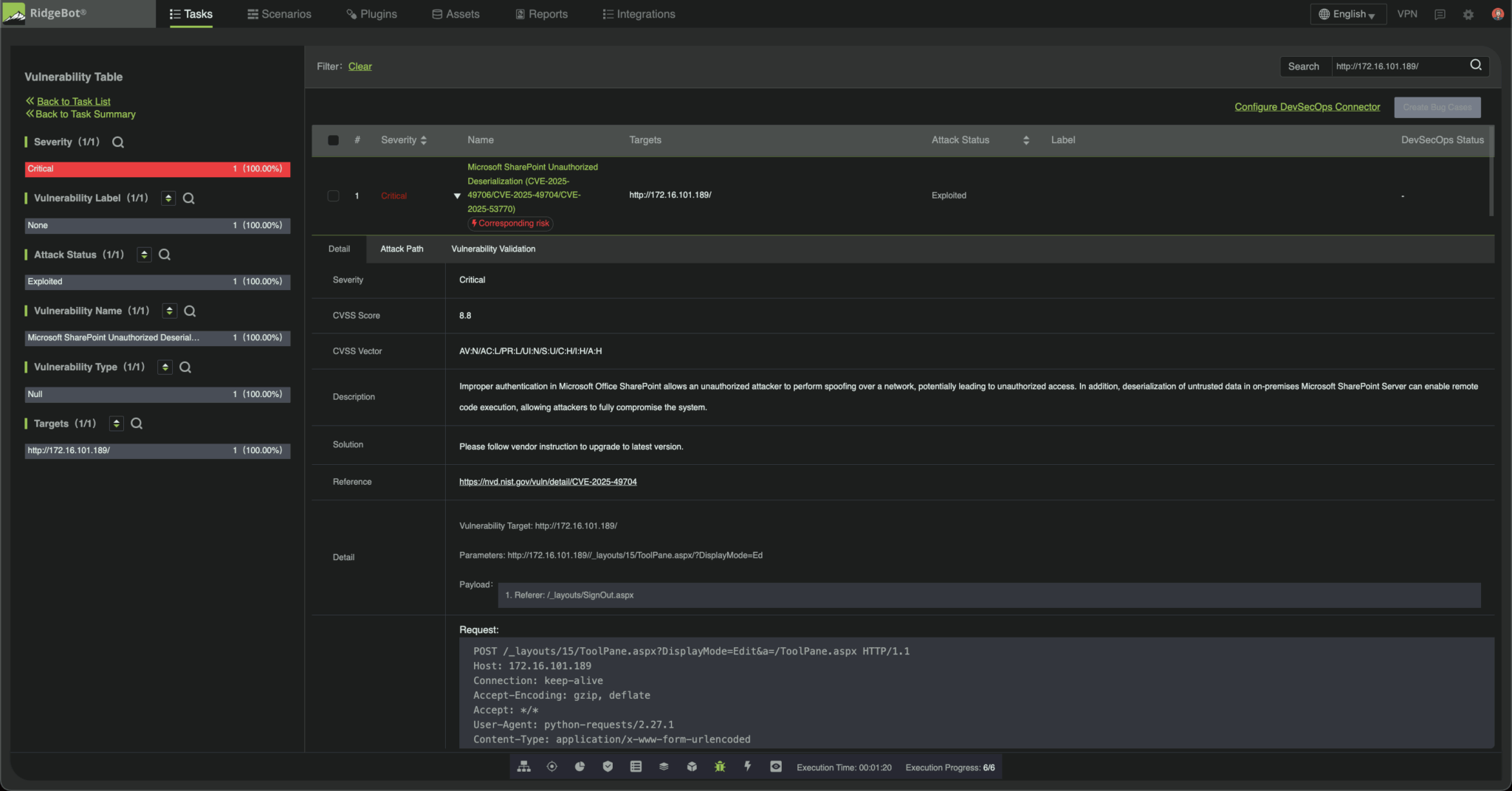The image size is (1512, 791).
Task: Select the Exploited attack status bar
Action: coord(157,282)
